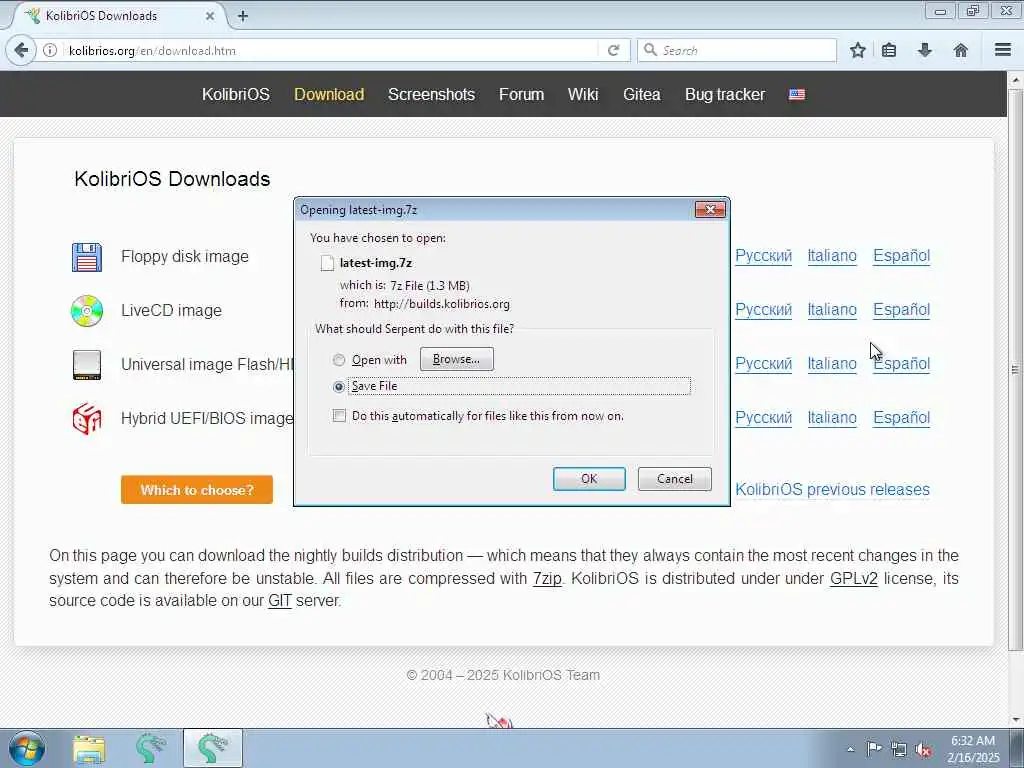Open Screenshots nav menu item
Screen dimensions: 1024x768
click(431, 95)
